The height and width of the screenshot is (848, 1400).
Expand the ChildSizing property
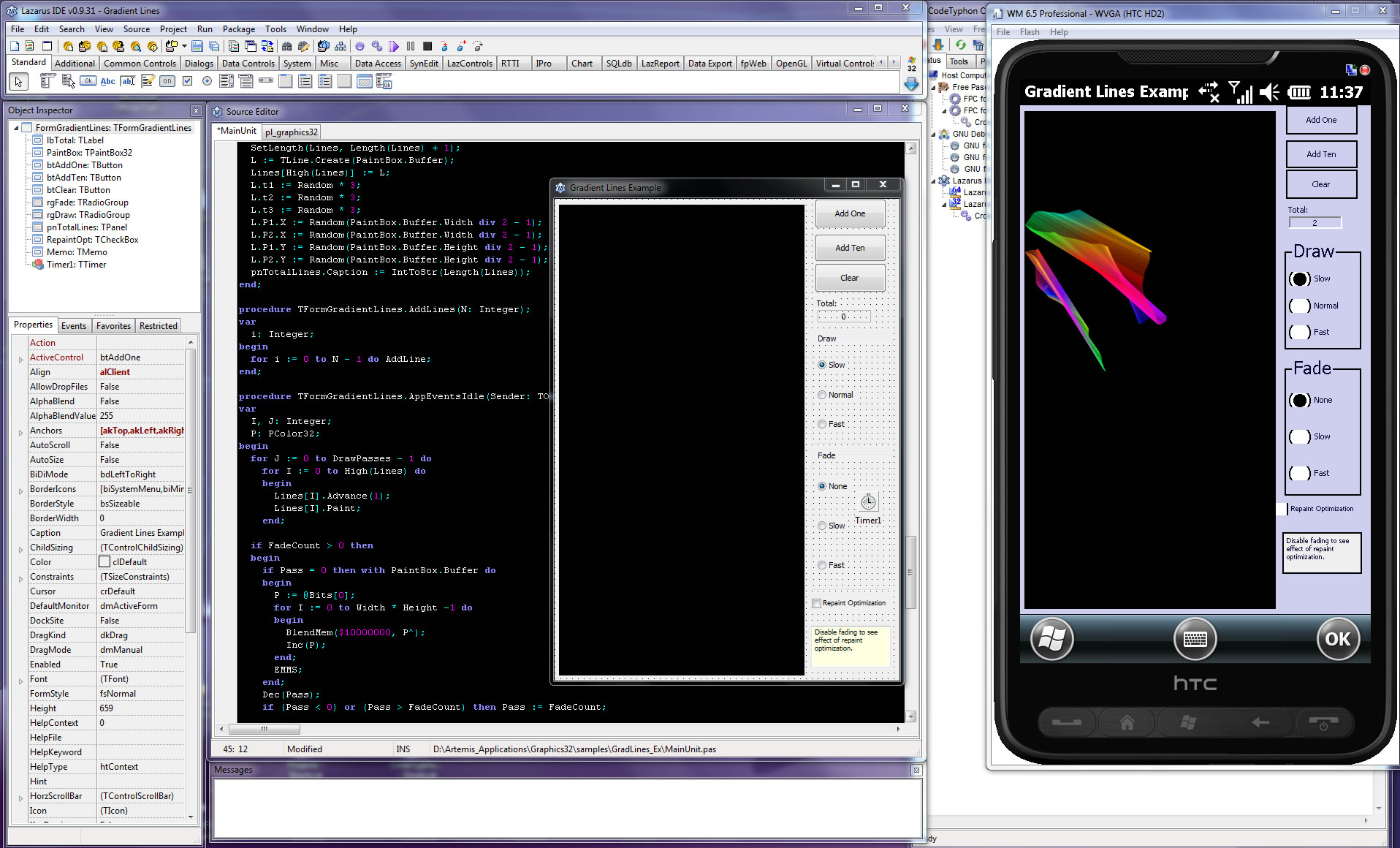pyautogui.click(x=20, y=548)
